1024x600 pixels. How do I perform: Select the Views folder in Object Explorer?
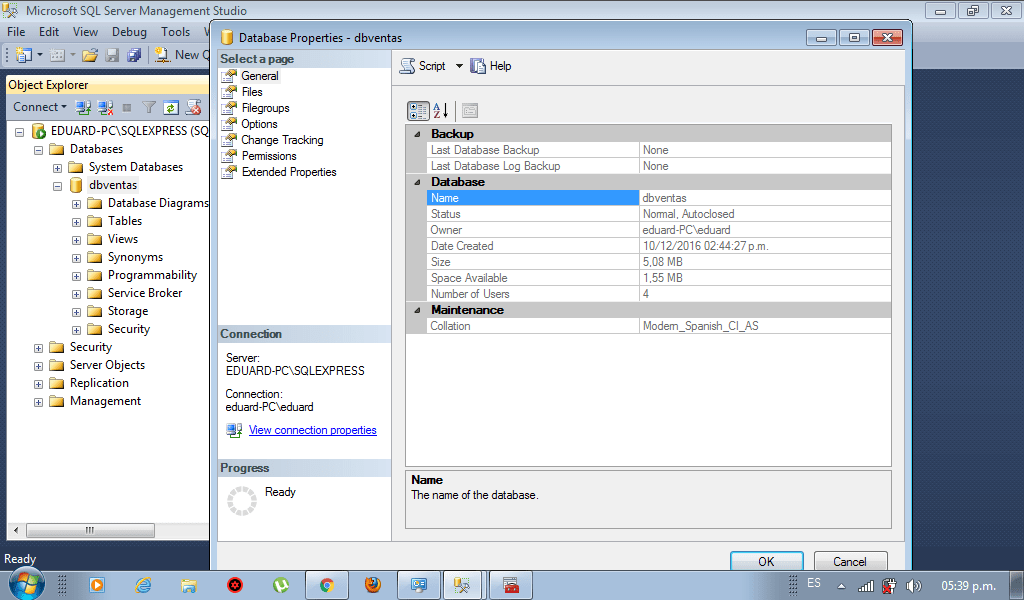[123, 239]
